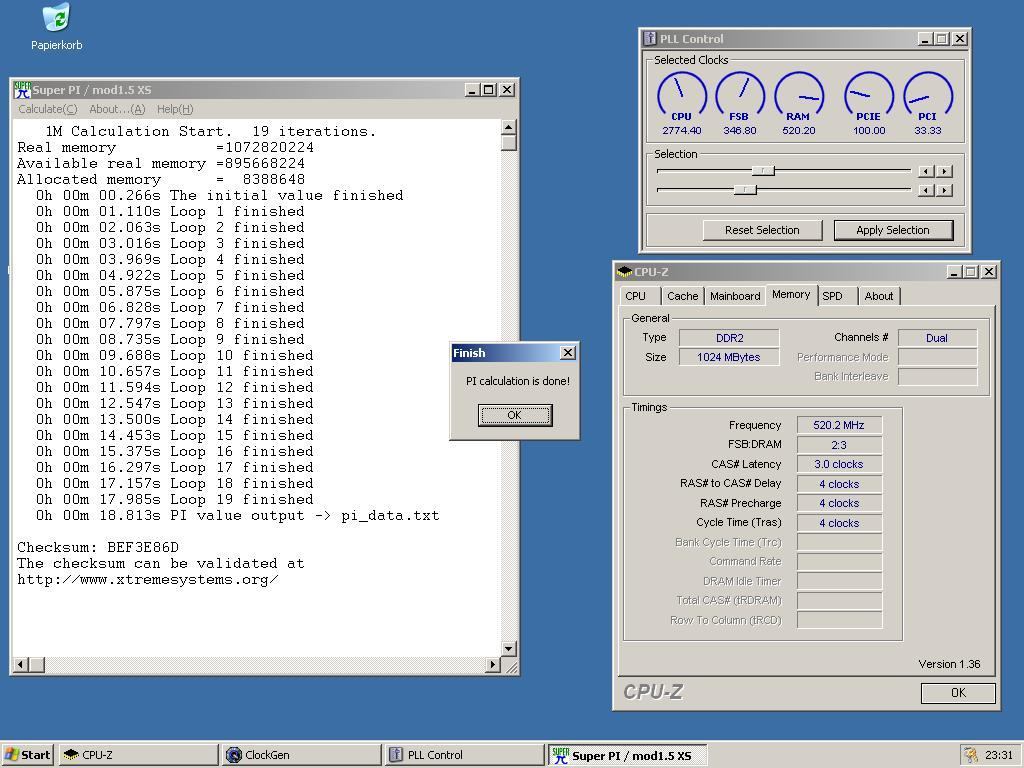Click the lower Selection slider thumb
The image size is (1024, 768).
point(745,190)
